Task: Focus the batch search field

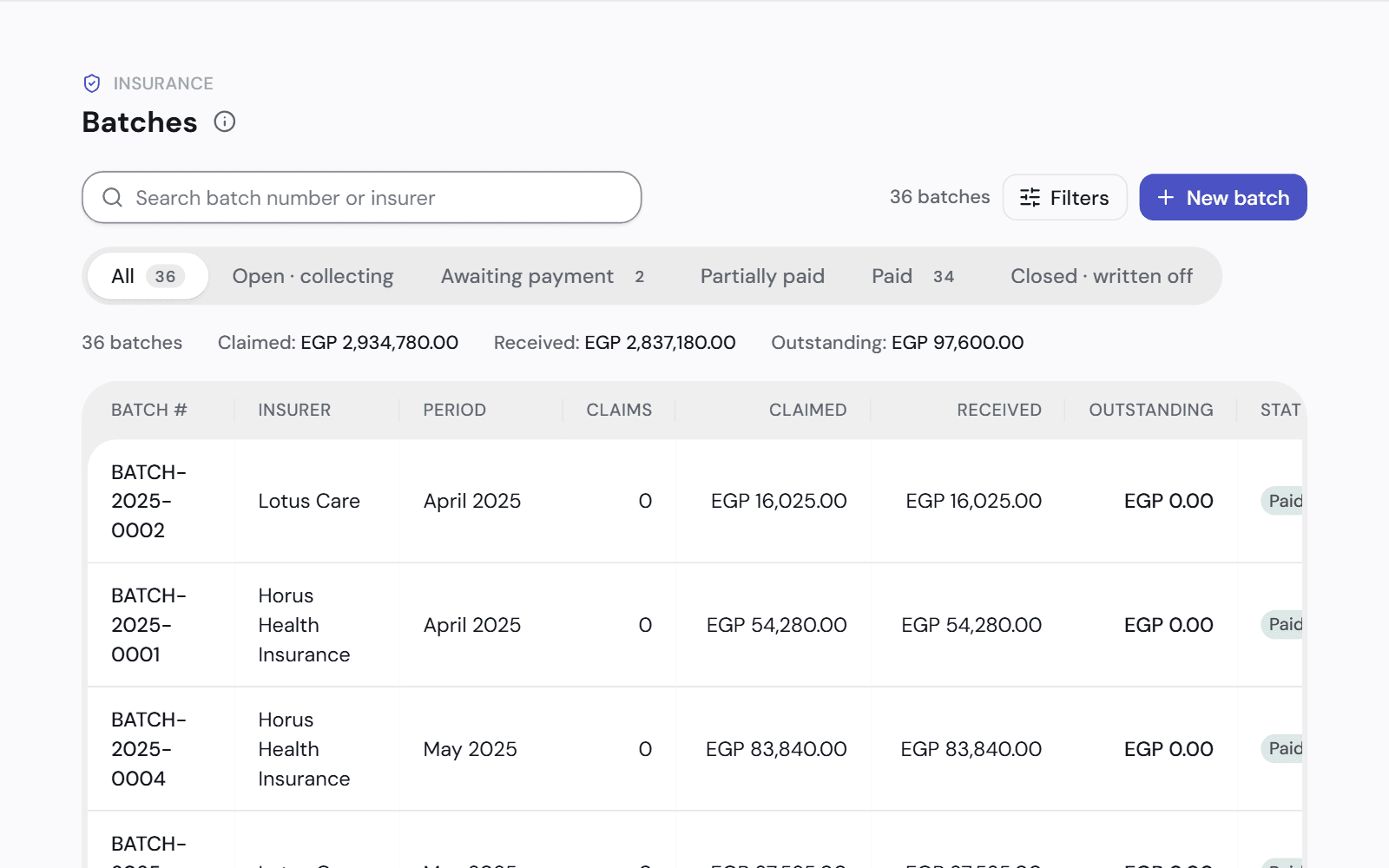Action: 362,197
